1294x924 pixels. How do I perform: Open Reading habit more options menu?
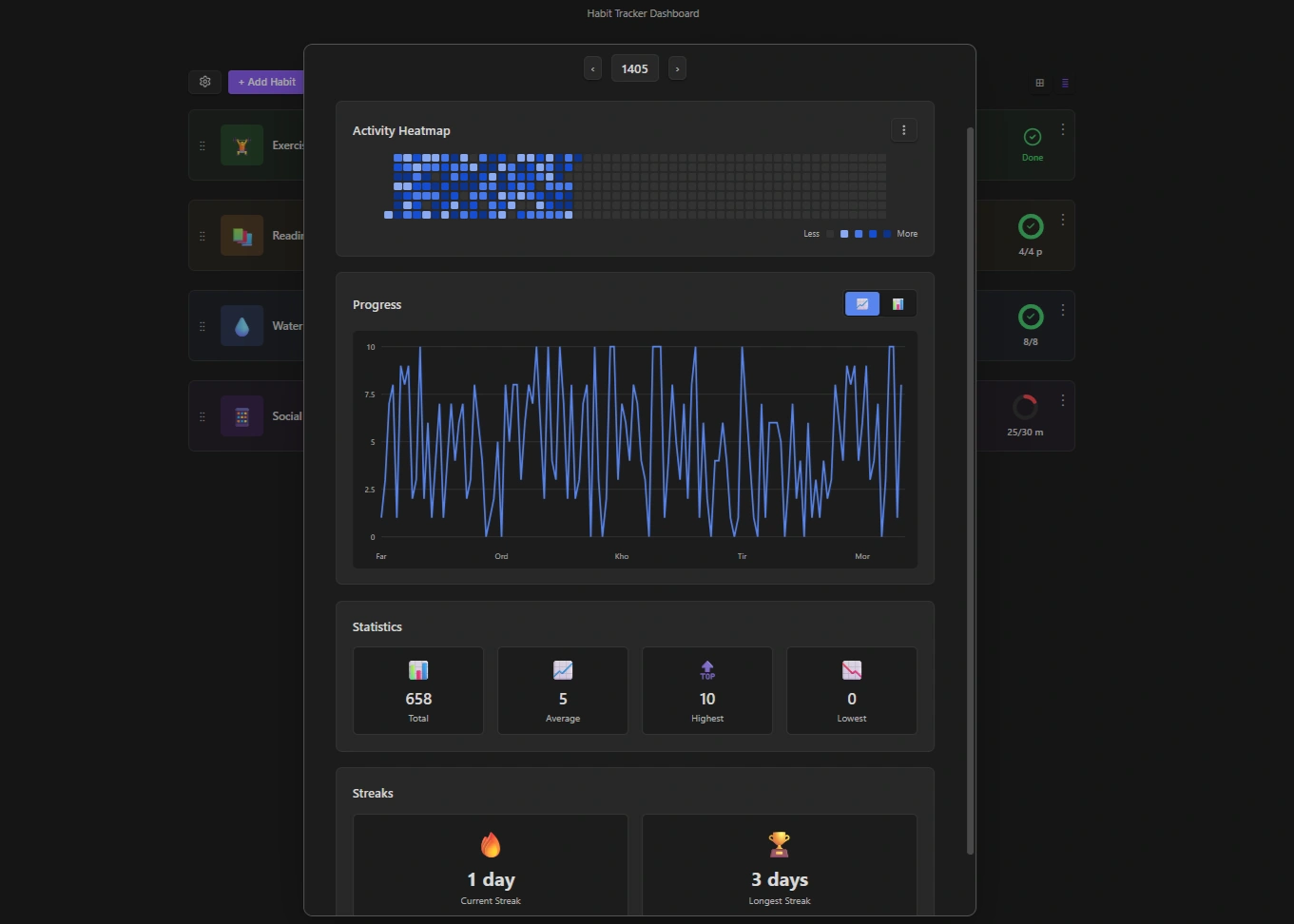click(1063, 220)
